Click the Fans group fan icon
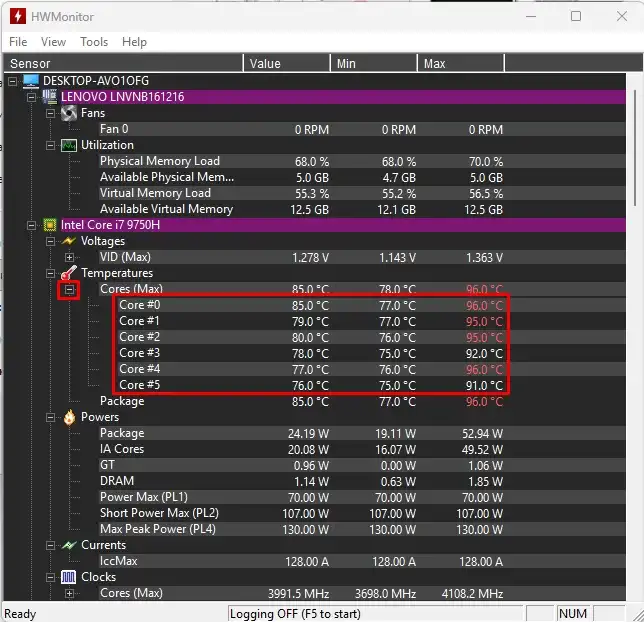644x622 pixels. [69, 113]
